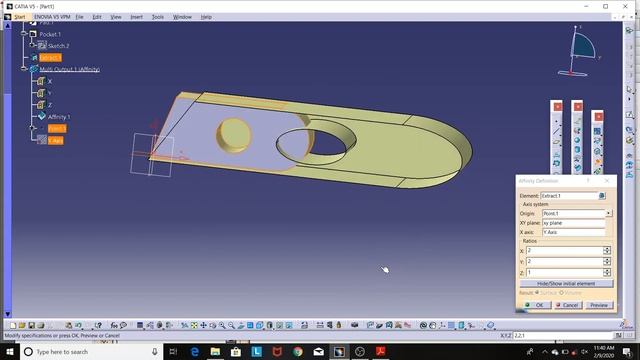Expand the Point.1 tree node

pyautogui.click(x=33, y=128)
